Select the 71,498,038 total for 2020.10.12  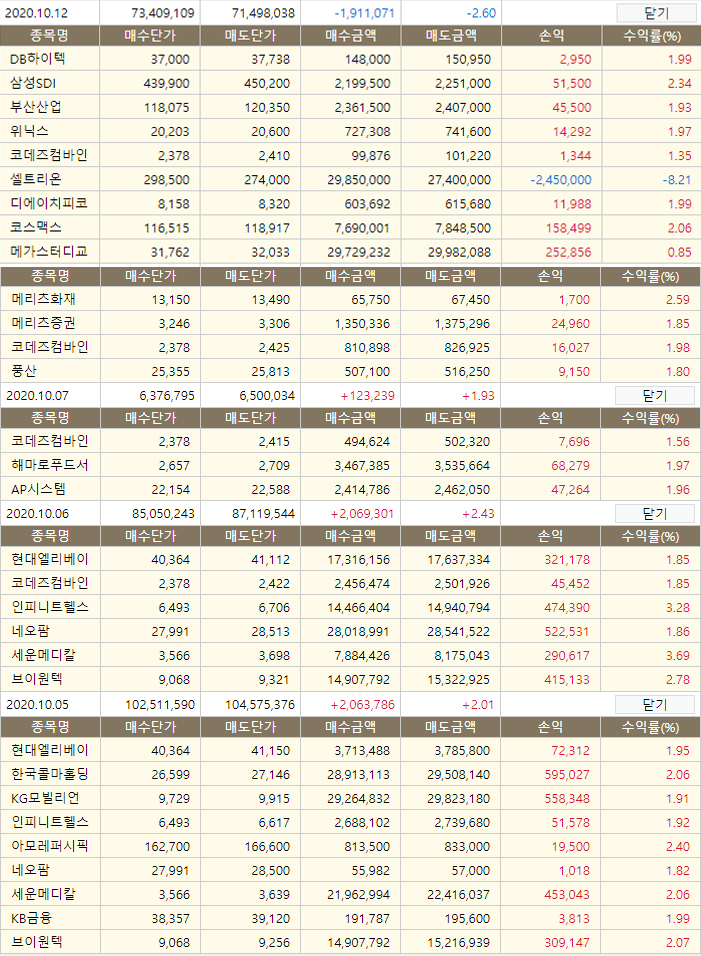(x=263, y=13)
